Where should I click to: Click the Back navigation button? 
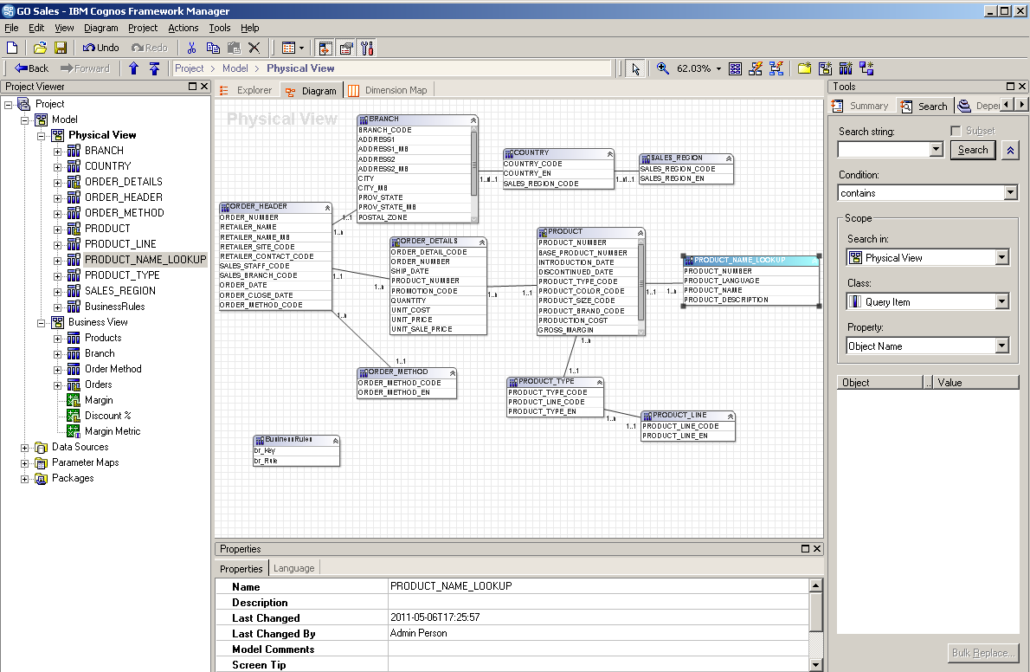[31, 68]
